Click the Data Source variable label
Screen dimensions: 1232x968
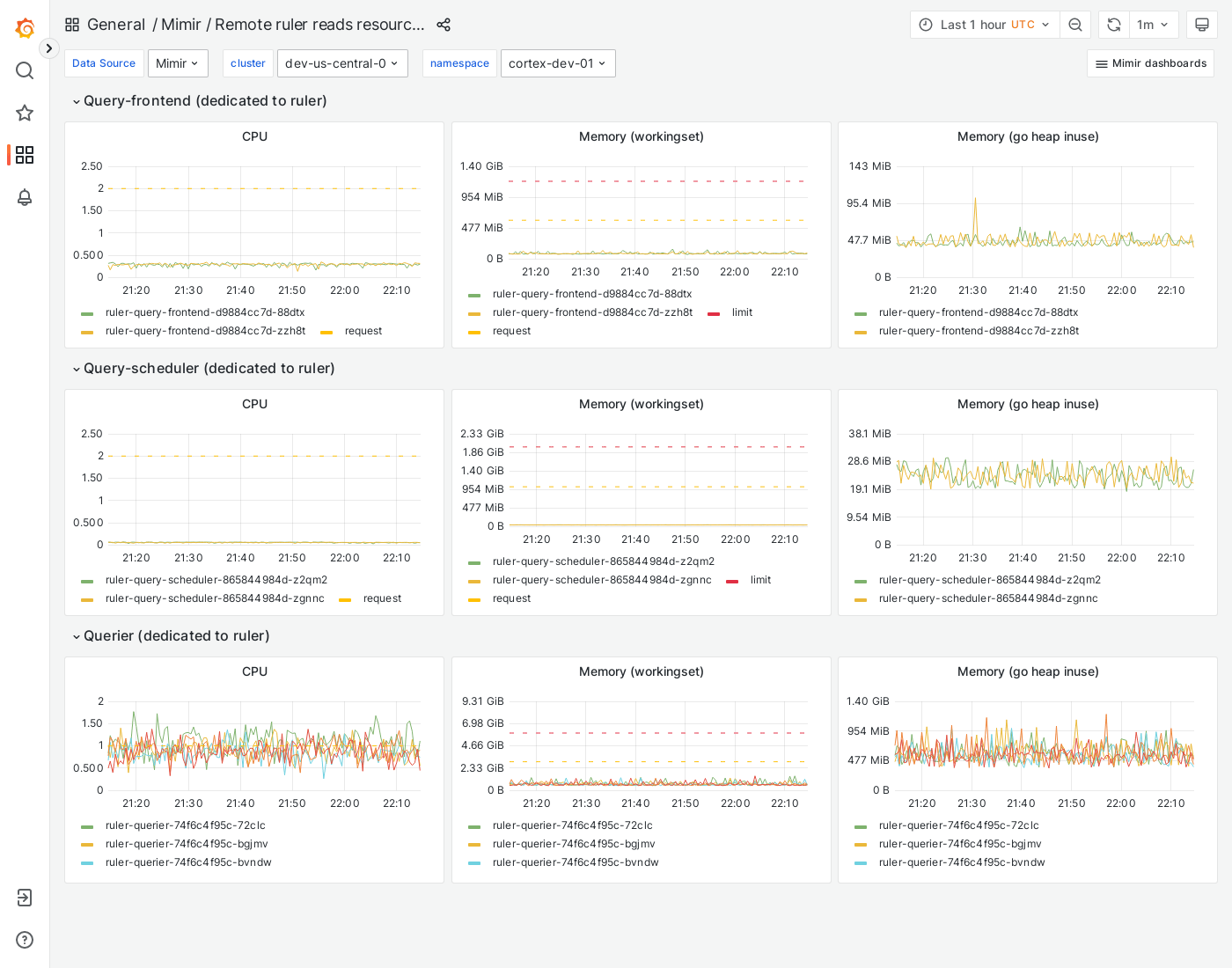(104, 63)
